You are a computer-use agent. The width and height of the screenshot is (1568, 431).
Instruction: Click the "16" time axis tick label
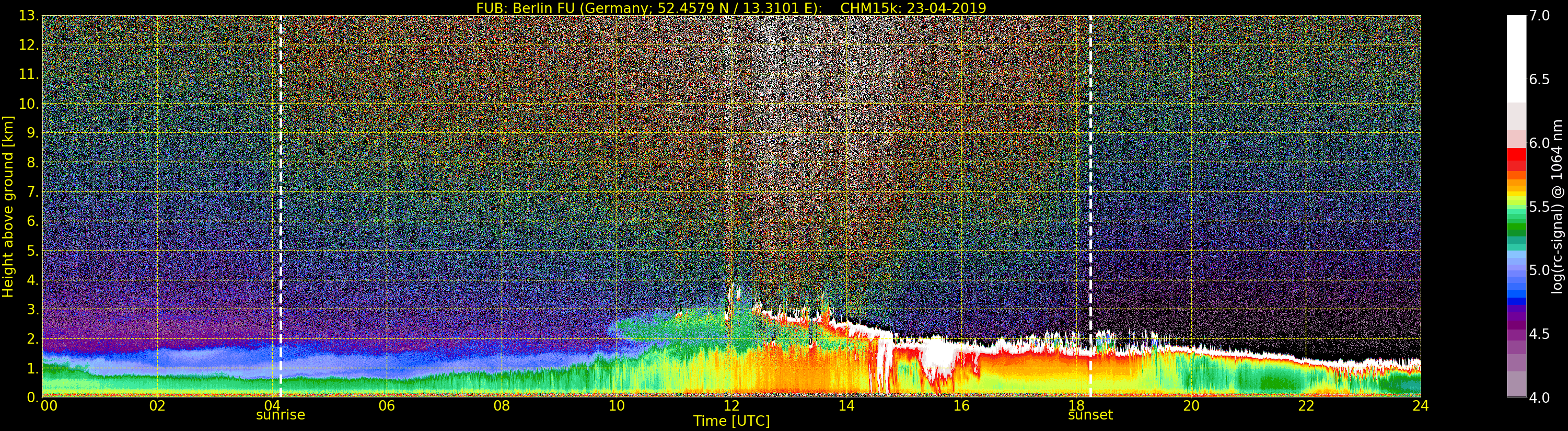tap(961, 405)
